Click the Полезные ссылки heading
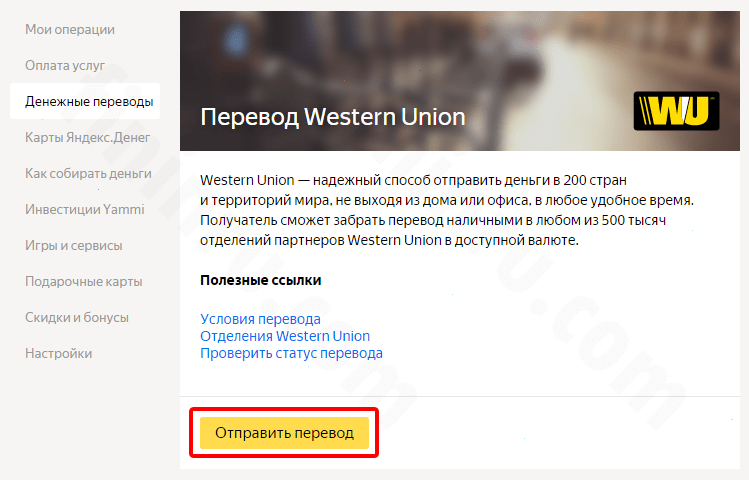The height and width of the screenshot is (480, 749). (260, 280)
